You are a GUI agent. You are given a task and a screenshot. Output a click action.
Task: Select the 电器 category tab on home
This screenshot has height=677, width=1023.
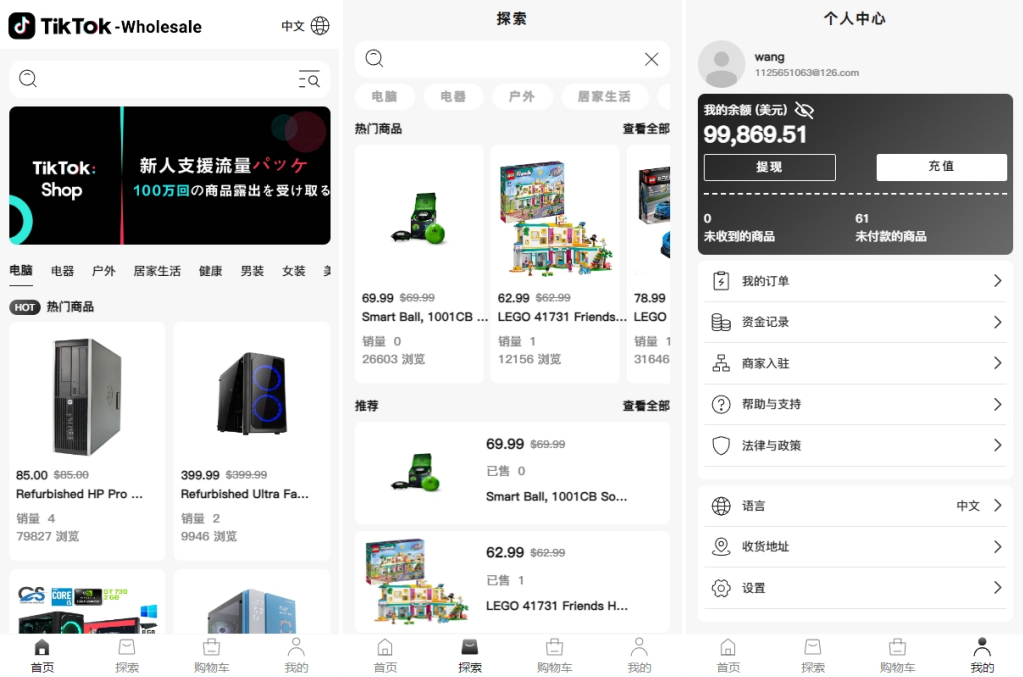pyautogui.click(x=63, y=271)
